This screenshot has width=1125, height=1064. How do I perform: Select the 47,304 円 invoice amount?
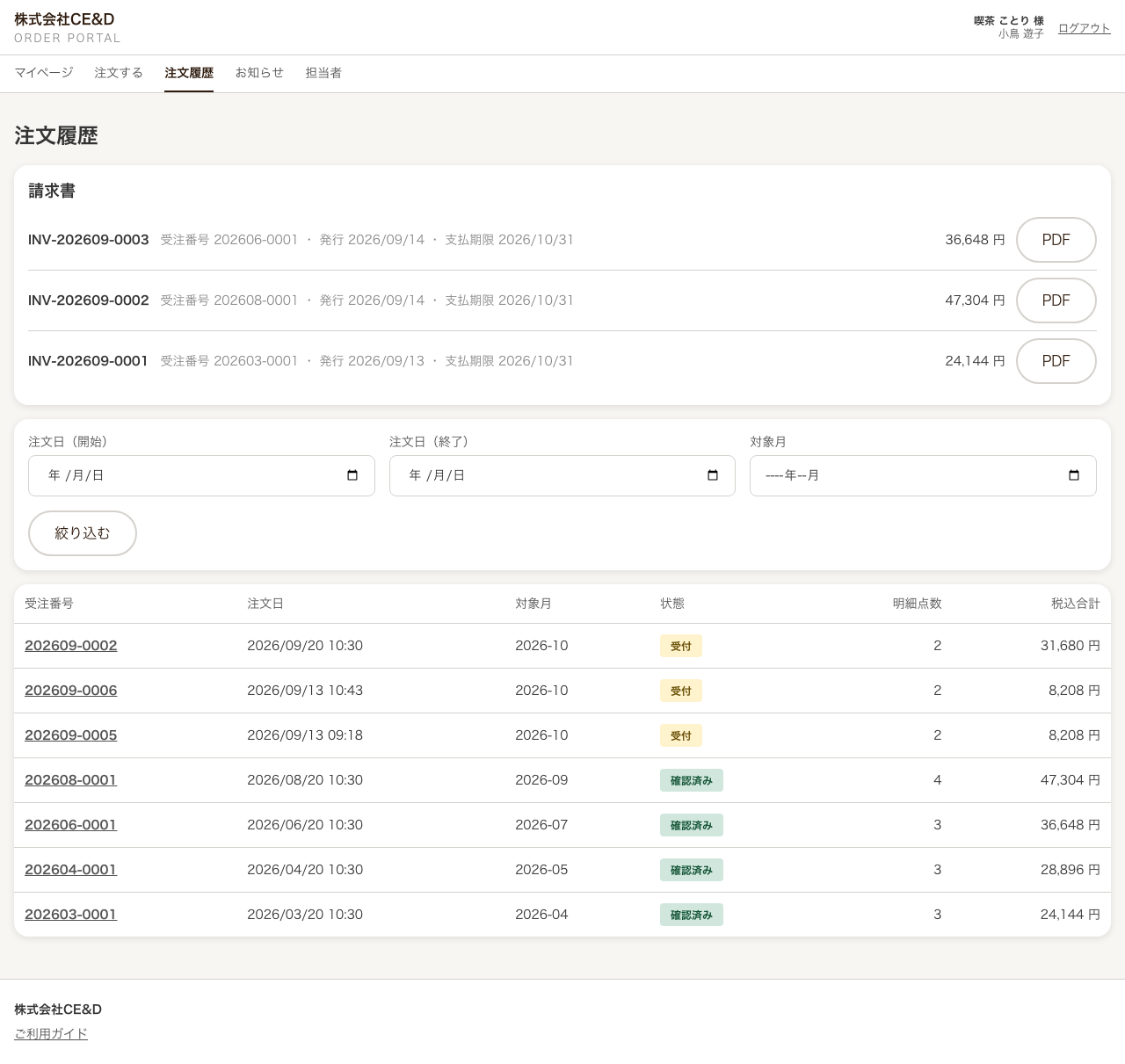pos(975,300)
